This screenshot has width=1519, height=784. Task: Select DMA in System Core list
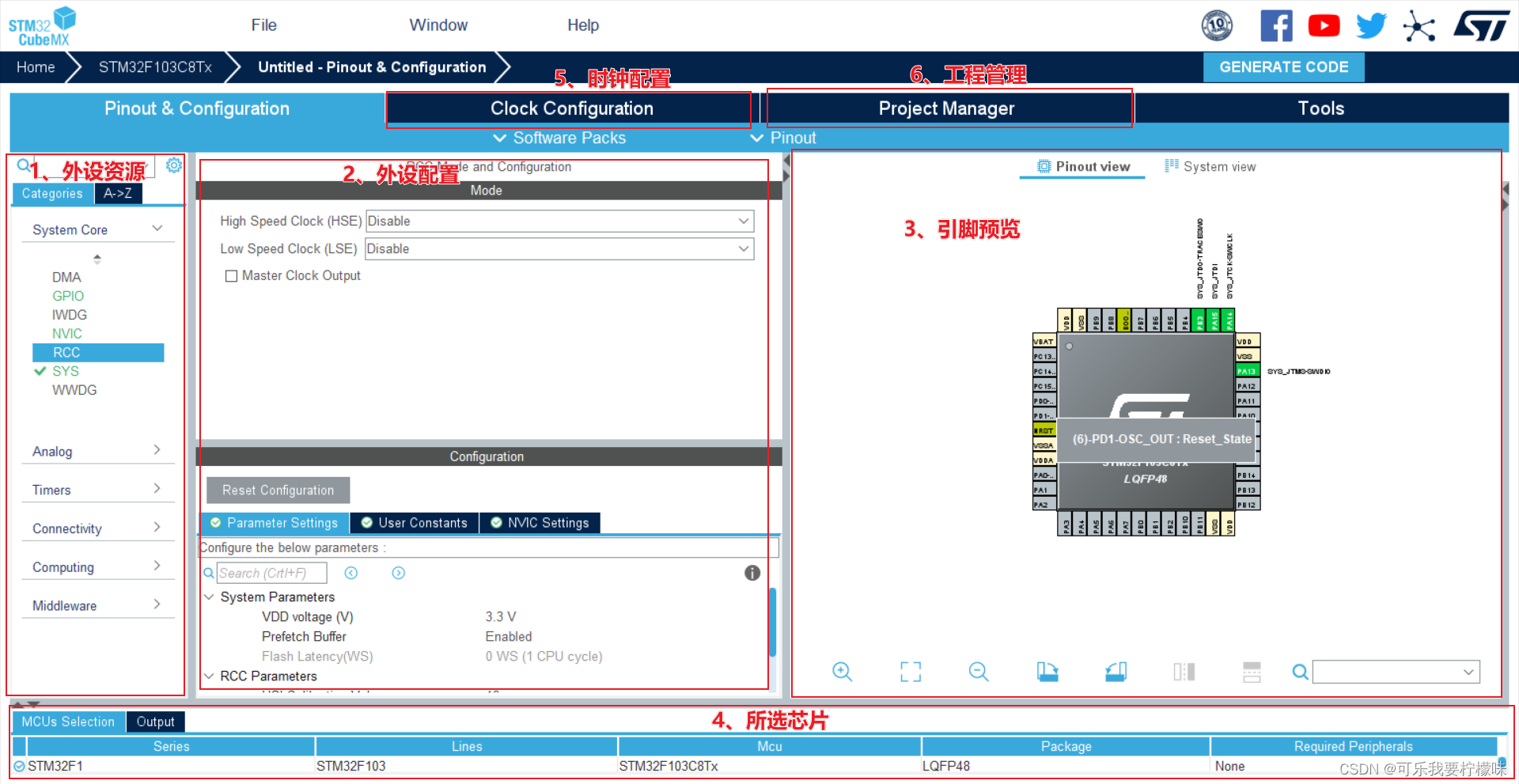[66, 277]
